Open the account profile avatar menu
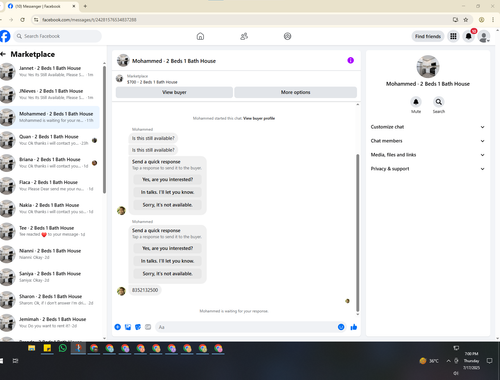 click(484, 36)
